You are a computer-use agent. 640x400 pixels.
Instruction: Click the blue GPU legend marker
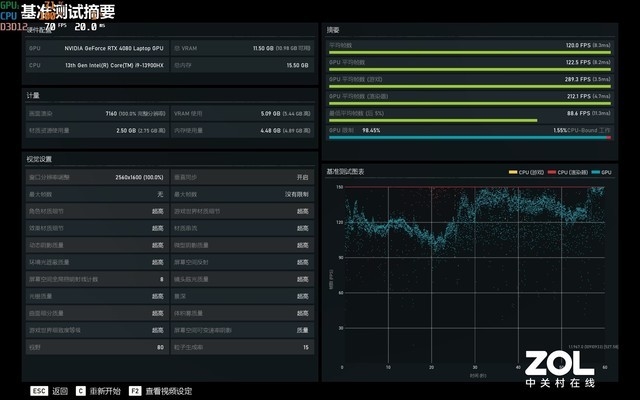click(591, 172)
